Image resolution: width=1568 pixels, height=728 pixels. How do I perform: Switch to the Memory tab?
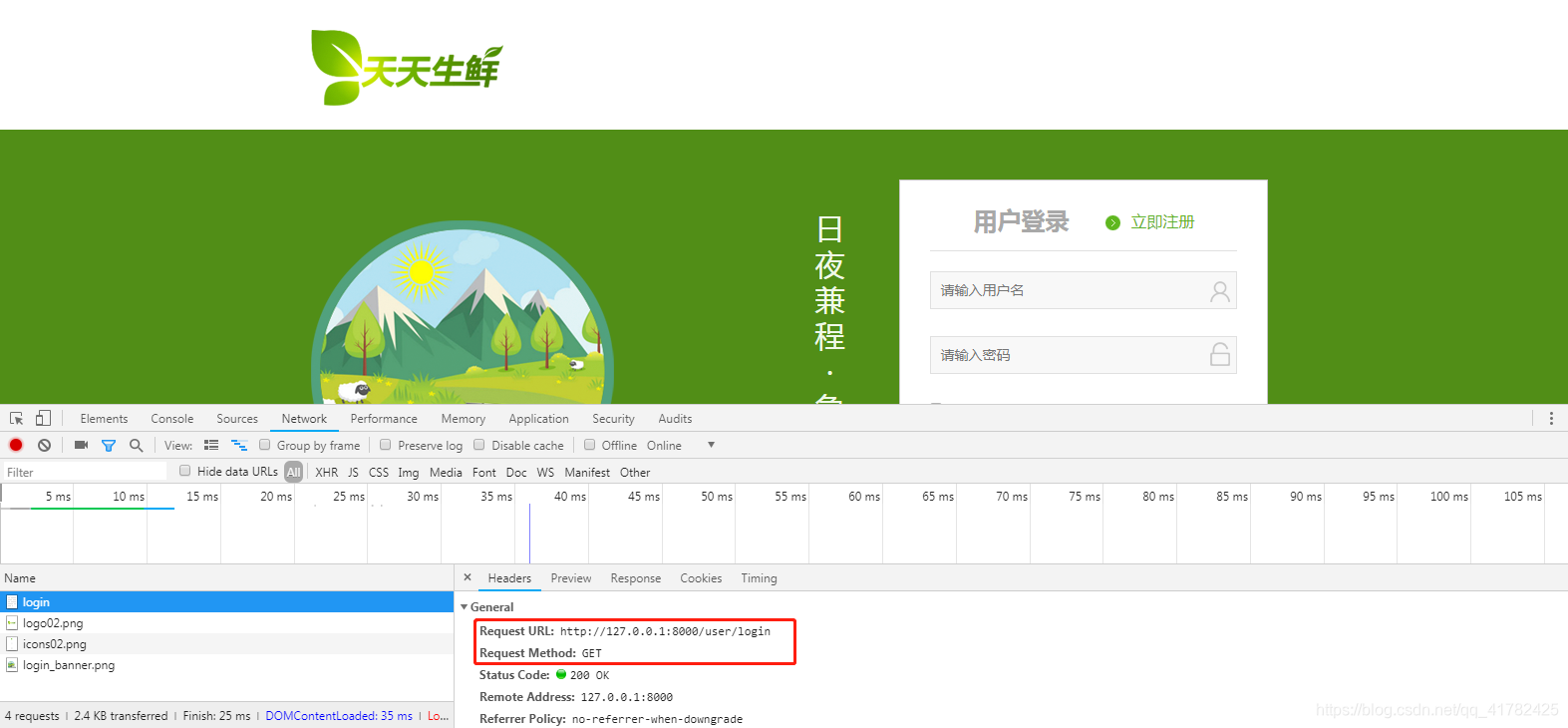coord(464,419)
